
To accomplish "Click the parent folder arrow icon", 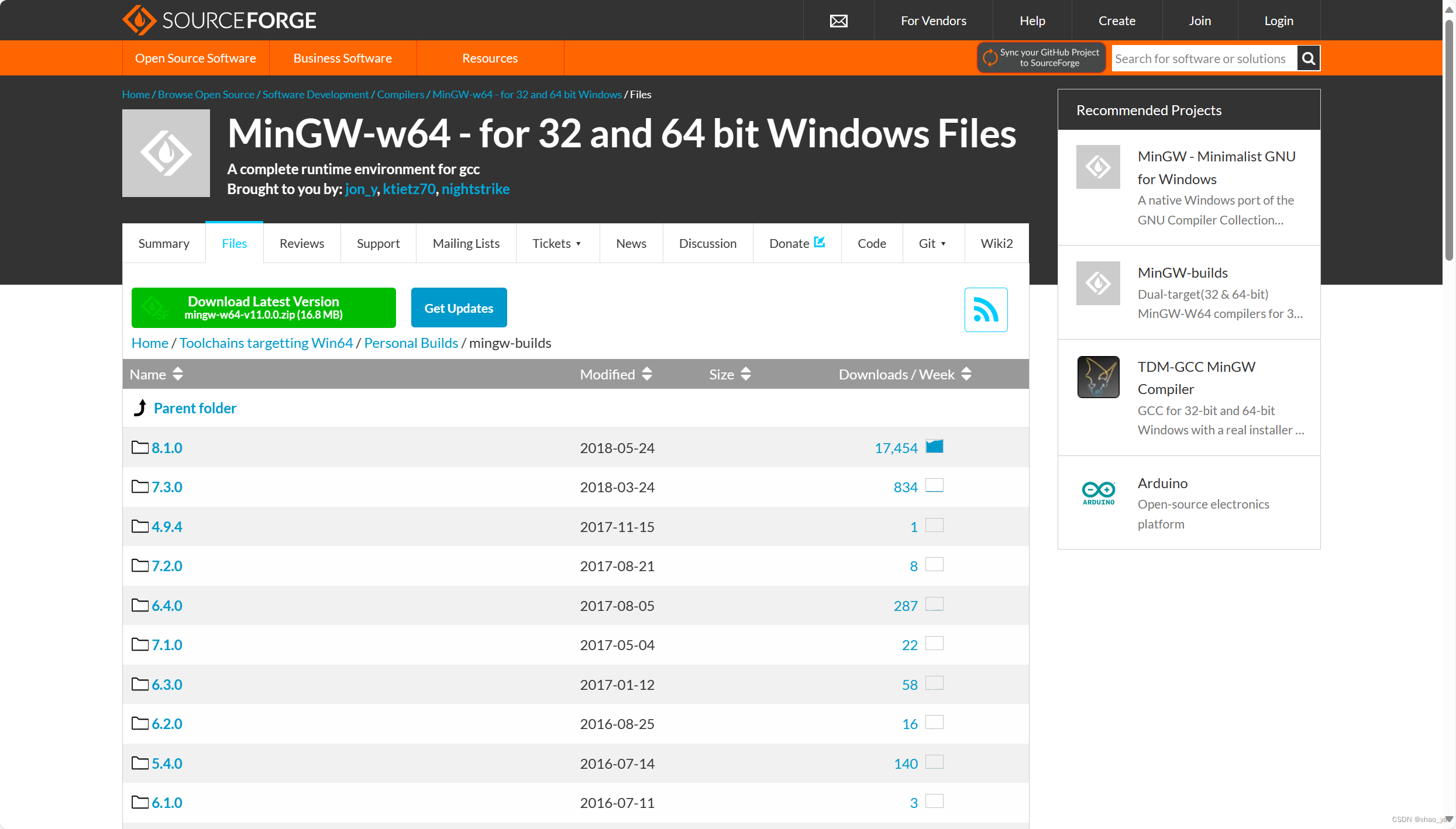I will [x=140, y=407].
